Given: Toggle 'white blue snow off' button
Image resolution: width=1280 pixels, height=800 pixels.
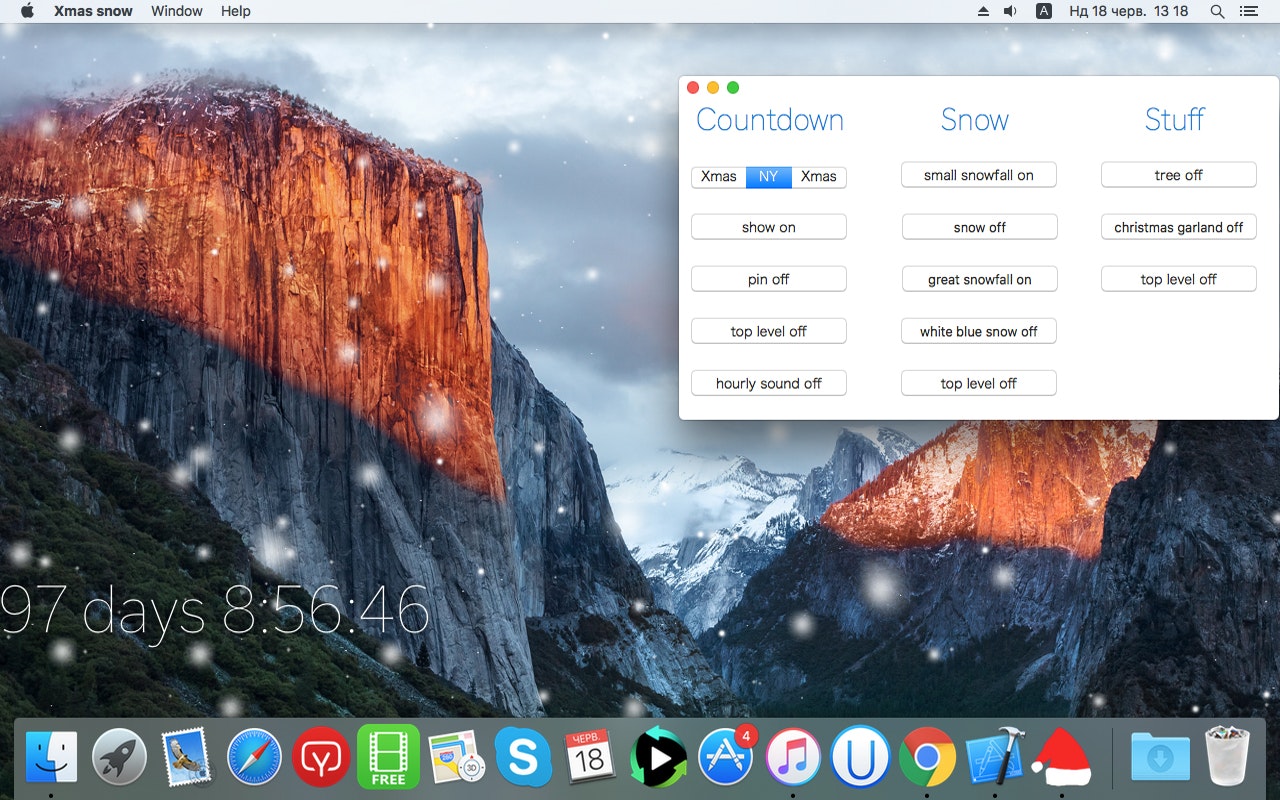Looking at the screenshot, I should pos(979,331).
